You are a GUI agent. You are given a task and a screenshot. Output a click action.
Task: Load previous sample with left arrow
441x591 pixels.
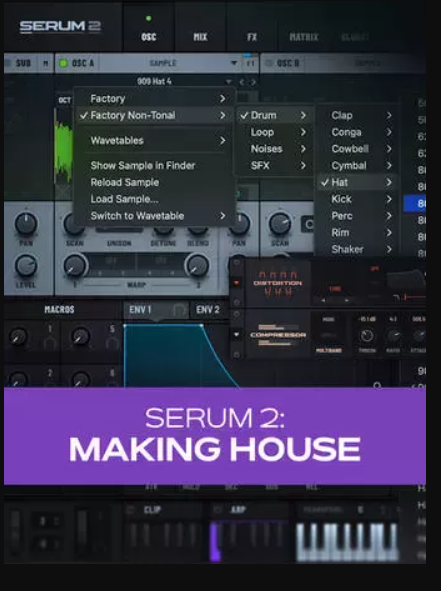242,81
